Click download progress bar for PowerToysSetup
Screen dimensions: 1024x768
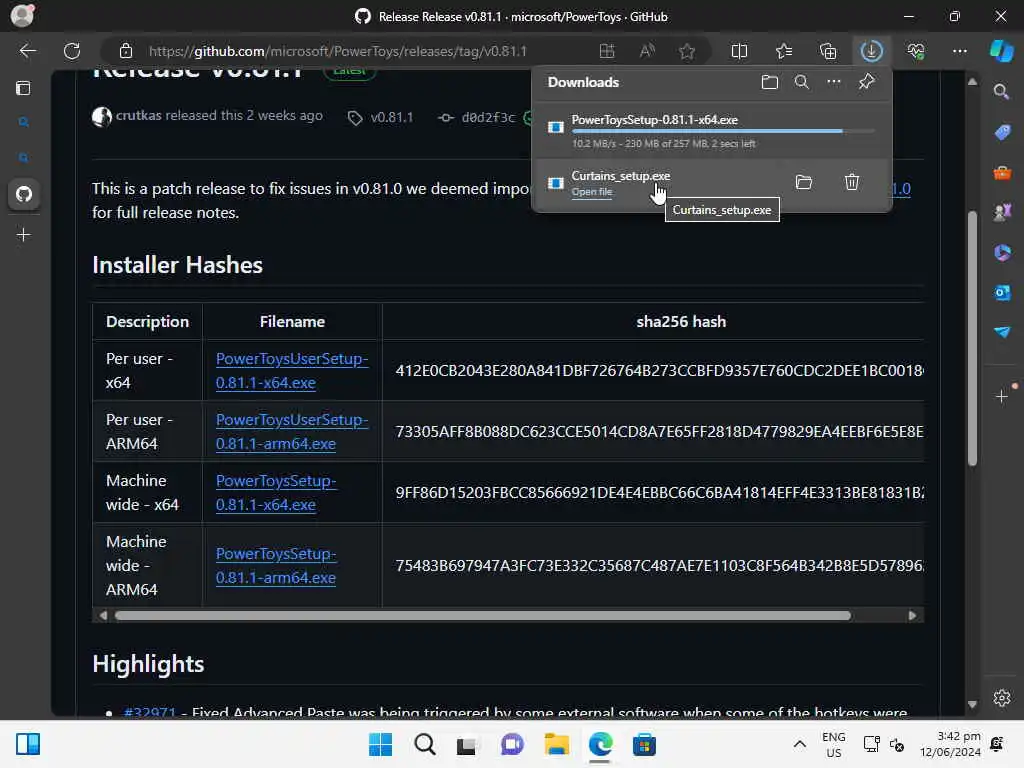pos(723,131)
